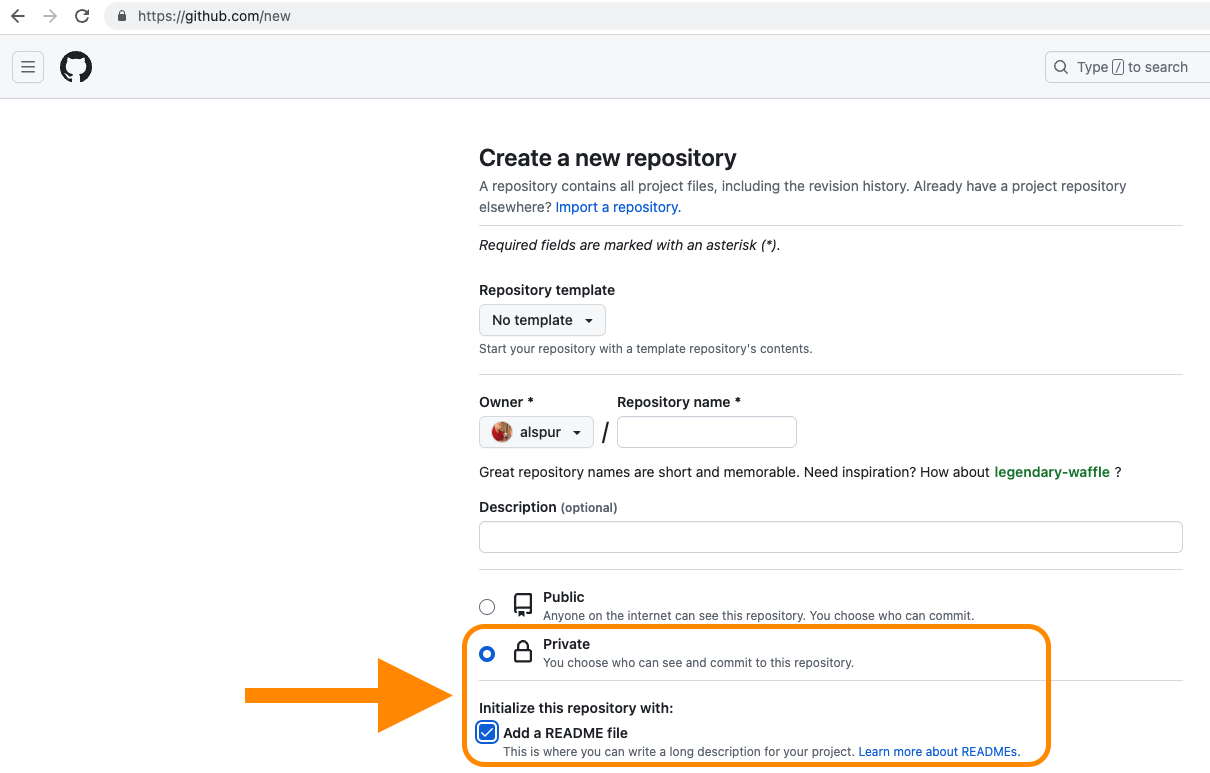Click the padlock site info icon
Screen dimensions: 1210x773
[x=122, y=16]
